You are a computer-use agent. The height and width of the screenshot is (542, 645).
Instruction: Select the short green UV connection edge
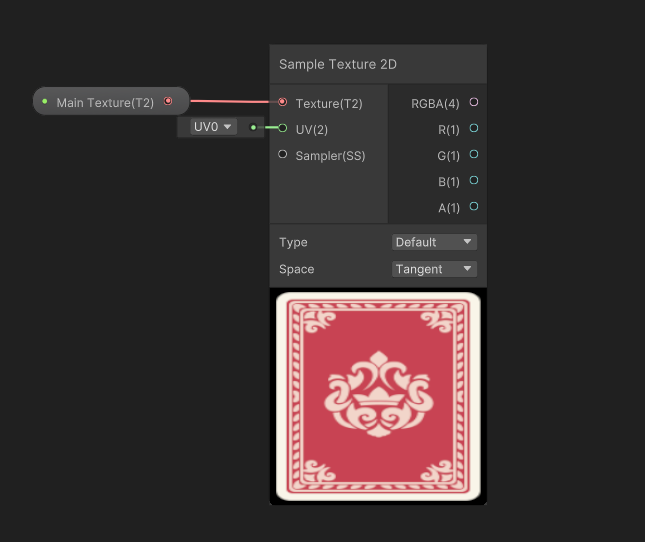(x=268, y=128)
